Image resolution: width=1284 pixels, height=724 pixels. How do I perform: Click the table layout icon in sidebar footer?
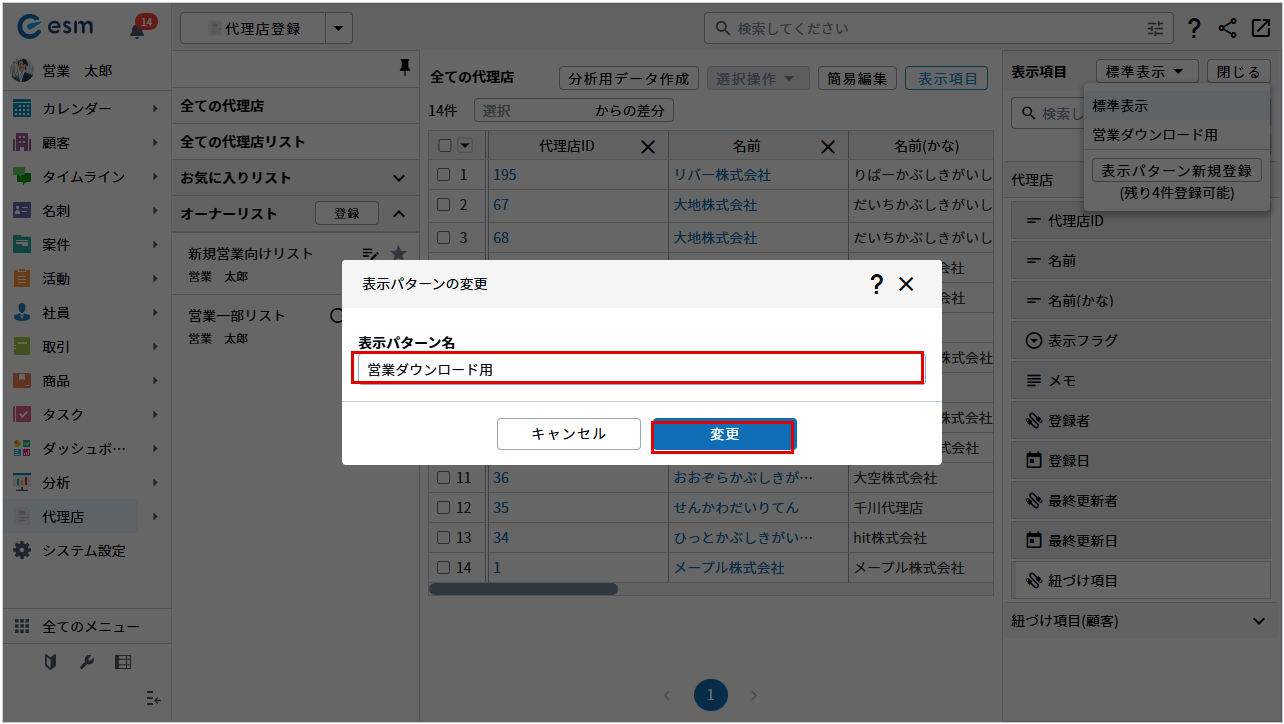click(x=123, y=662)
